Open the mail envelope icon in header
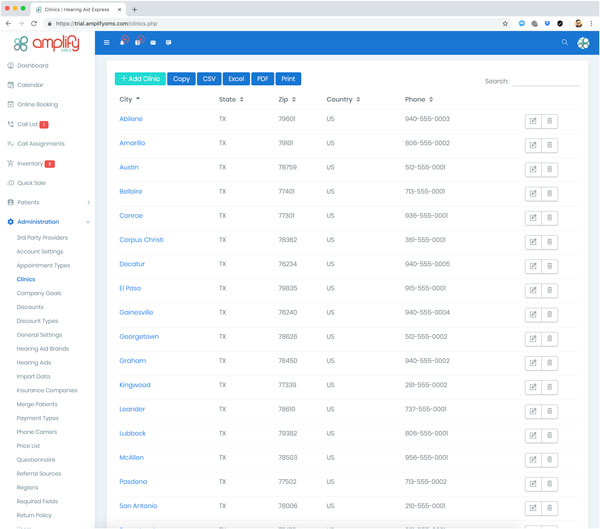The image size is (600, 529). [153, 43]
